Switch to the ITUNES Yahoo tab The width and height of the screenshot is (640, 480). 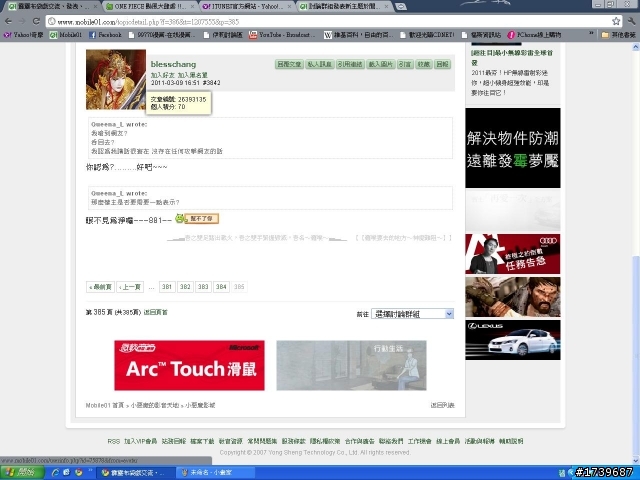(247, 7)
